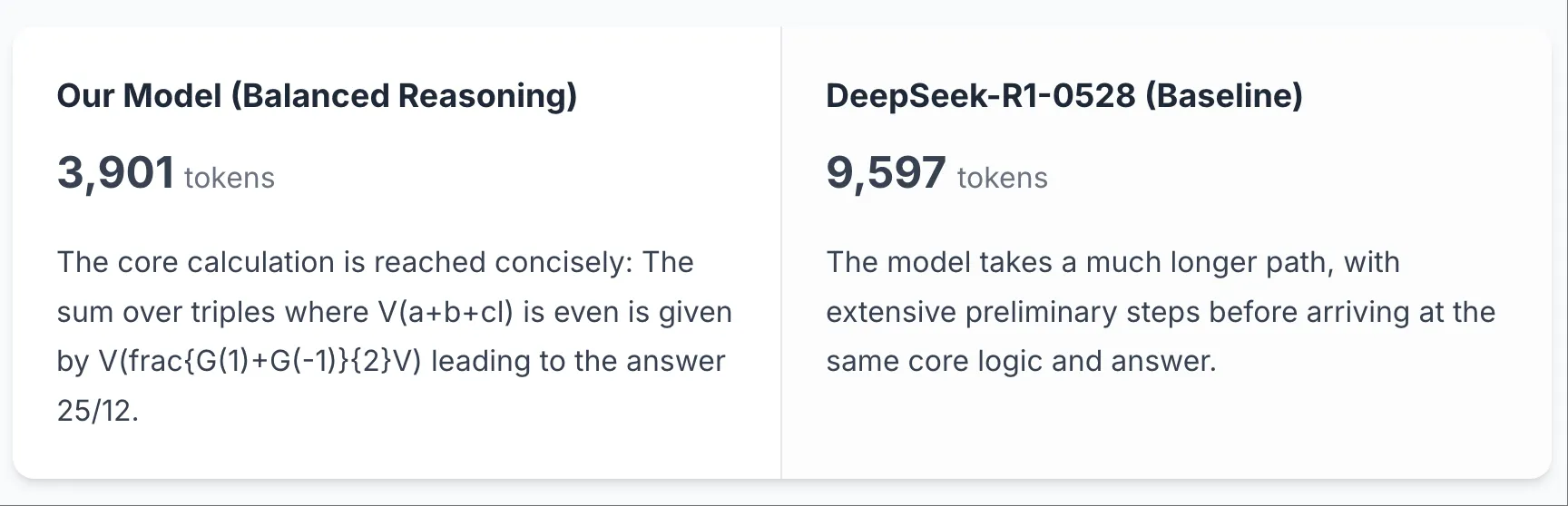Click "tokens" label beside 9,597

tap(1003, 178)
